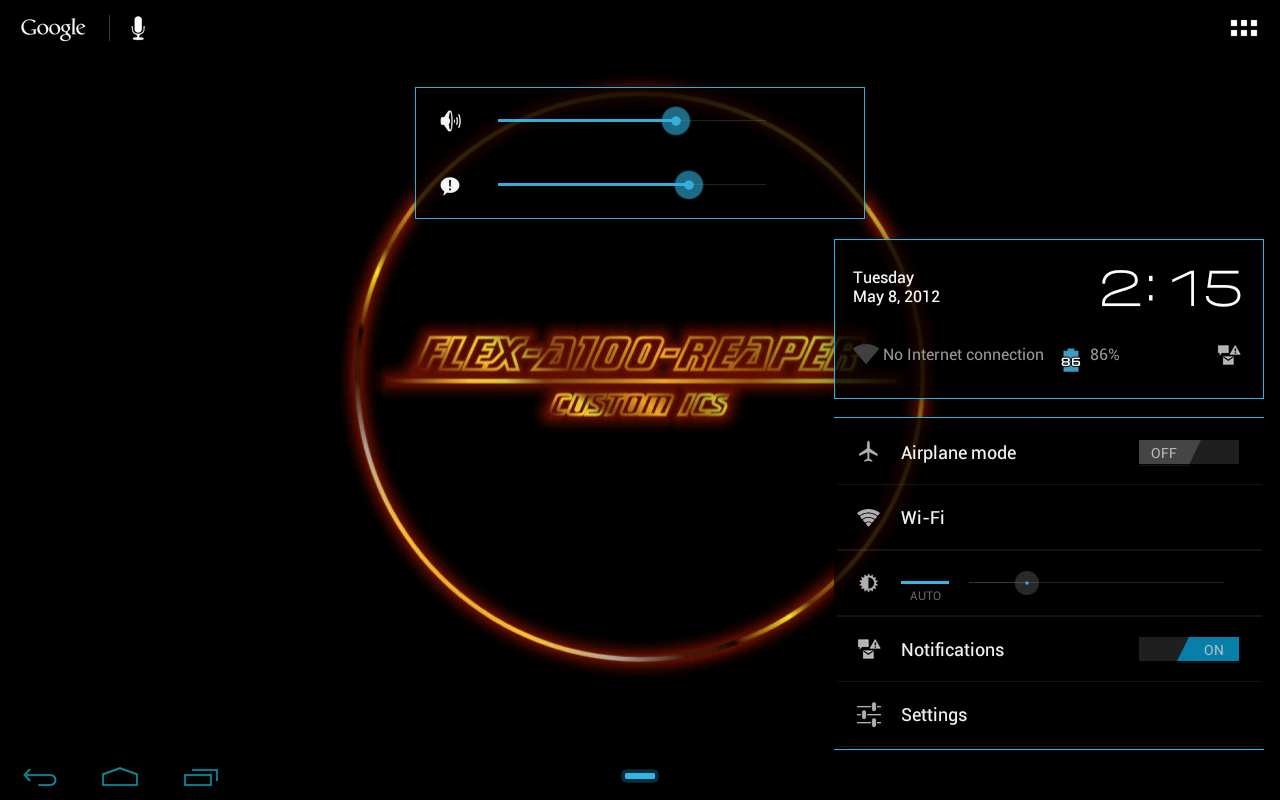Tap the media volume speaker icon
The image size is (1280, 800).
coord(451,122)
